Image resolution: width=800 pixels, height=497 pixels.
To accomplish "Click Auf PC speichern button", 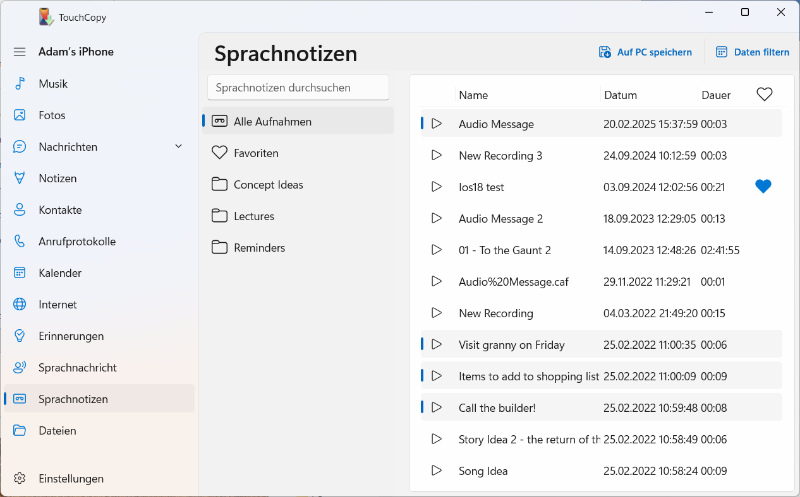I will click(645, 52).
